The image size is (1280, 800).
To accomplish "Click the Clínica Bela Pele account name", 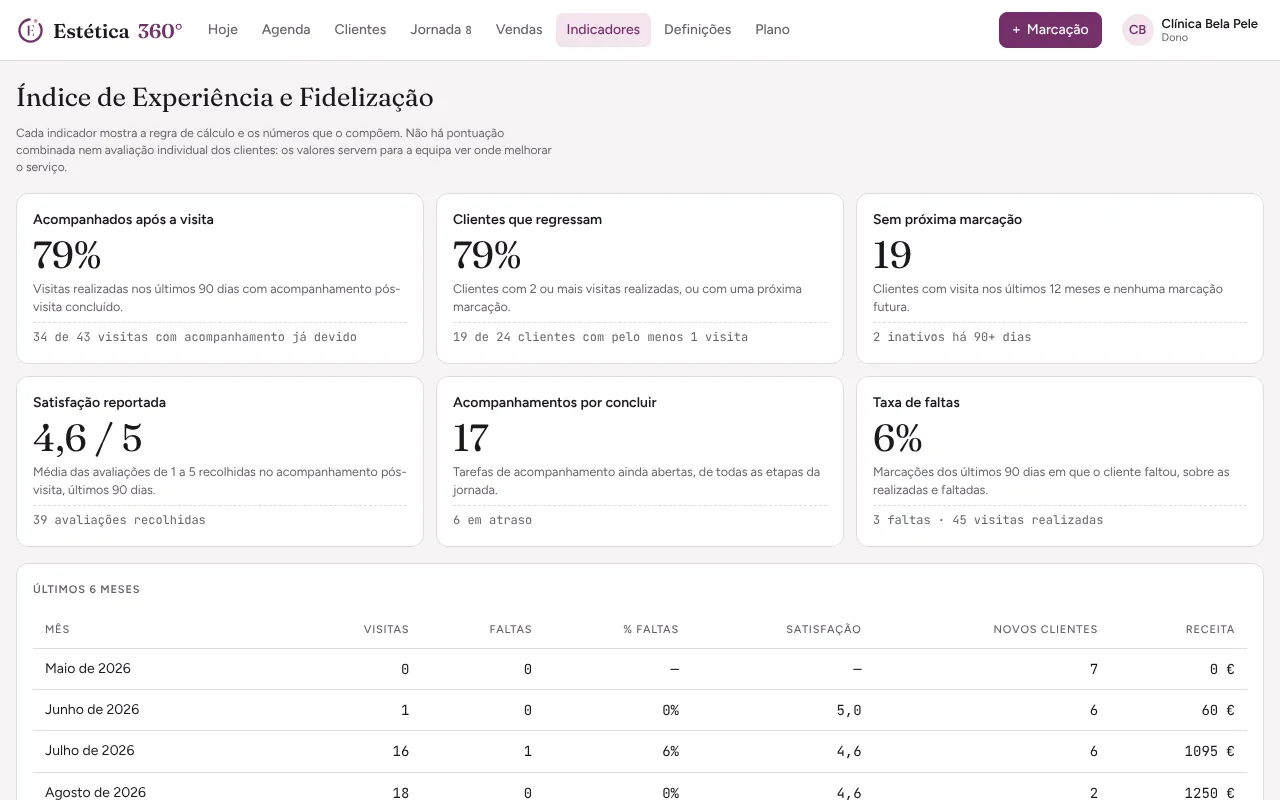I will pos(1209,23).
